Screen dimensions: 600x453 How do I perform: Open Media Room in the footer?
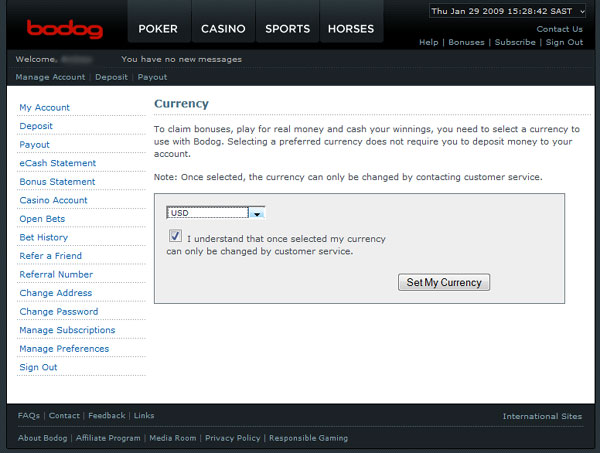tap(173, 438)
